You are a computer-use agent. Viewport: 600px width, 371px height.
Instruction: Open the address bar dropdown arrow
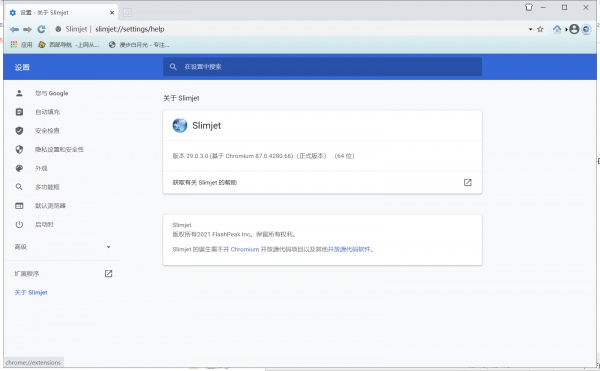tap(530, 29)
